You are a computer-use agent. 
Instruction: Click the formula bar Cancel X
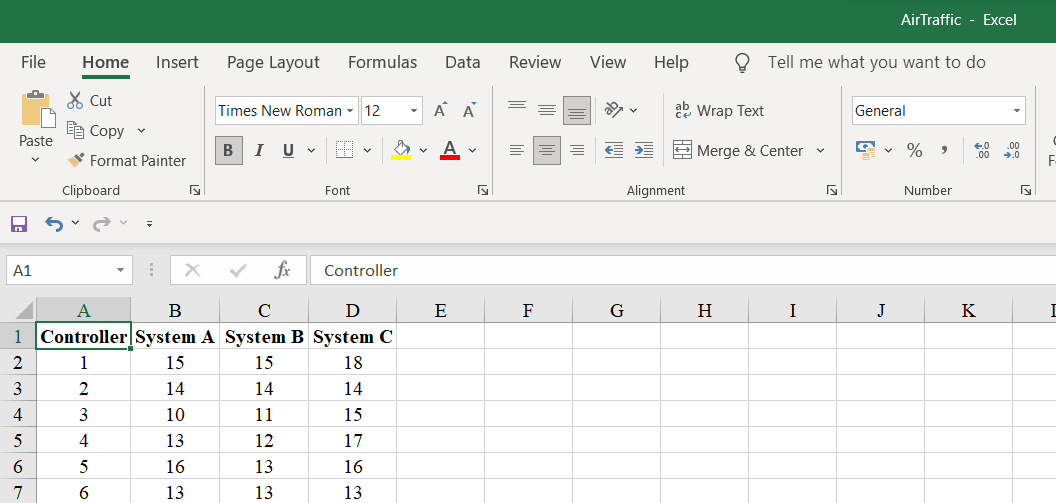(x=193, y=271)
